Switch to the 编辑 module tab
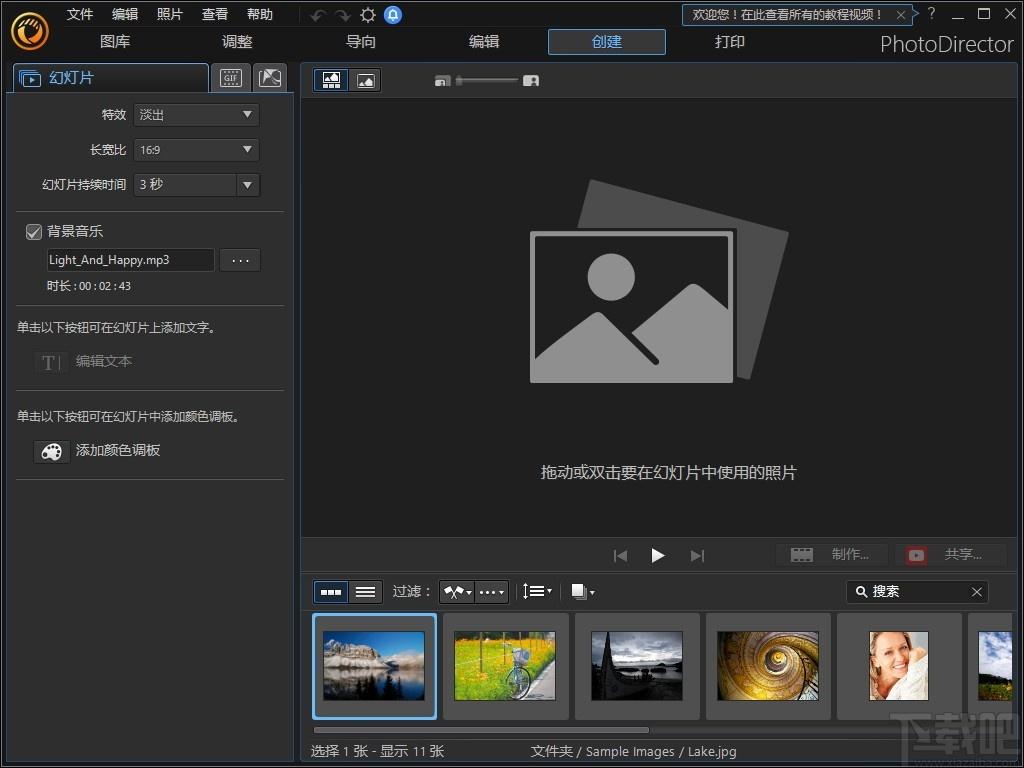Viewport: 1024px width, 768px height. 484,42
